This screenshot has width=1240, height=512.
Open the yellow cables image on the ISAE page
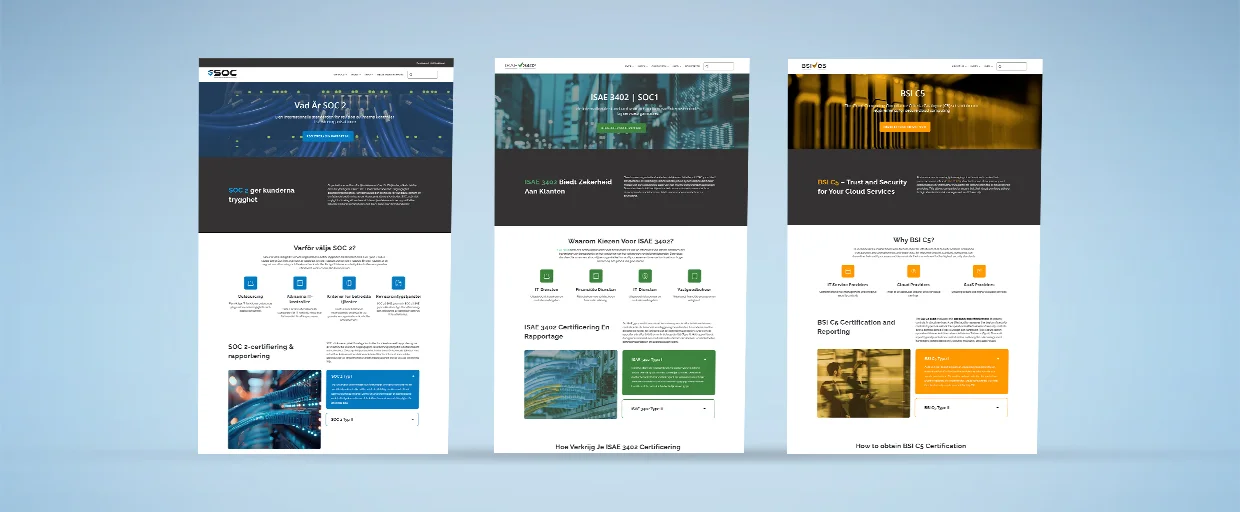click(x=570, y=384)
